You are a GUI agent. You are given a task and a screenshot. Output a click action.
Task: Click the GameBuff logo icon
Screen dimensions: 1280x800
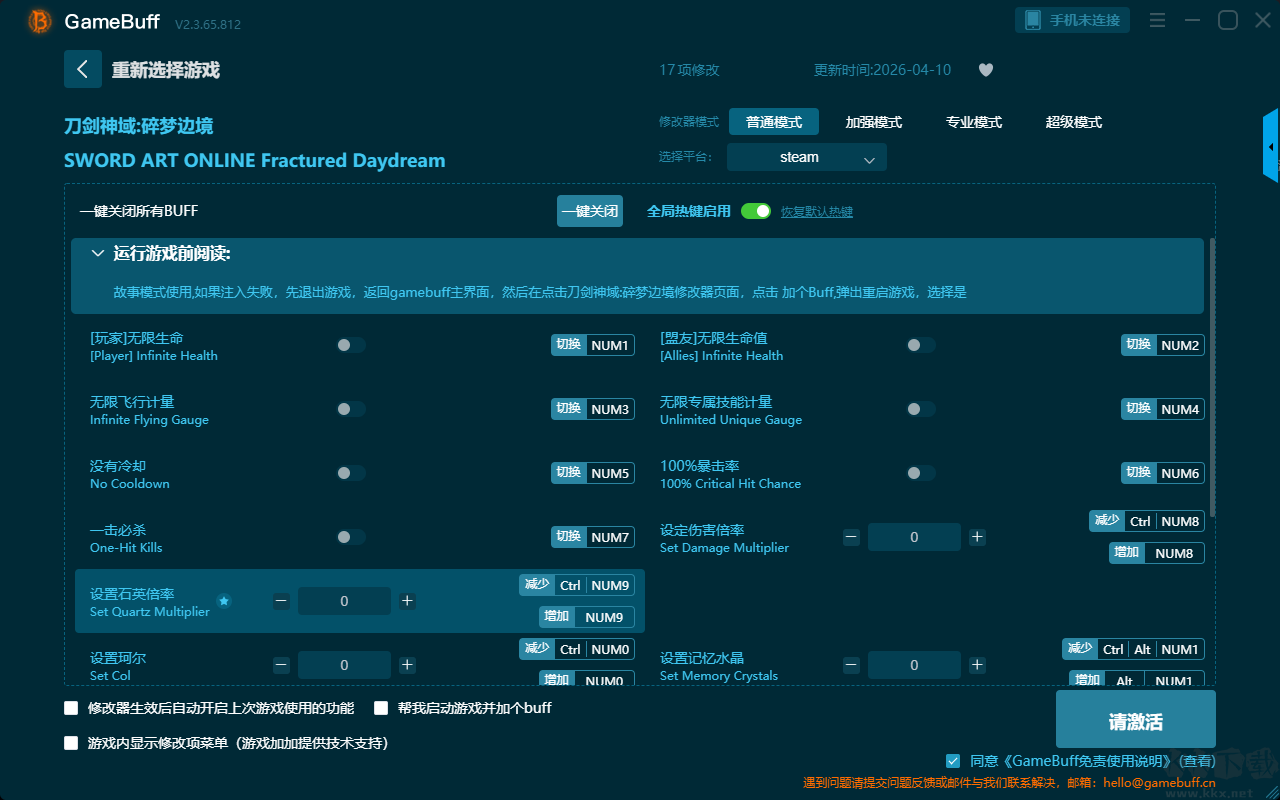click(x=40, y=21)
